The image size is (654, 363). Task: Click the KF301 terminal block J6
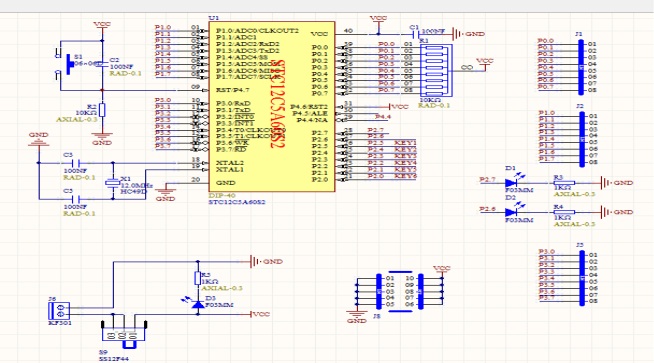click(x=59, y=311)
